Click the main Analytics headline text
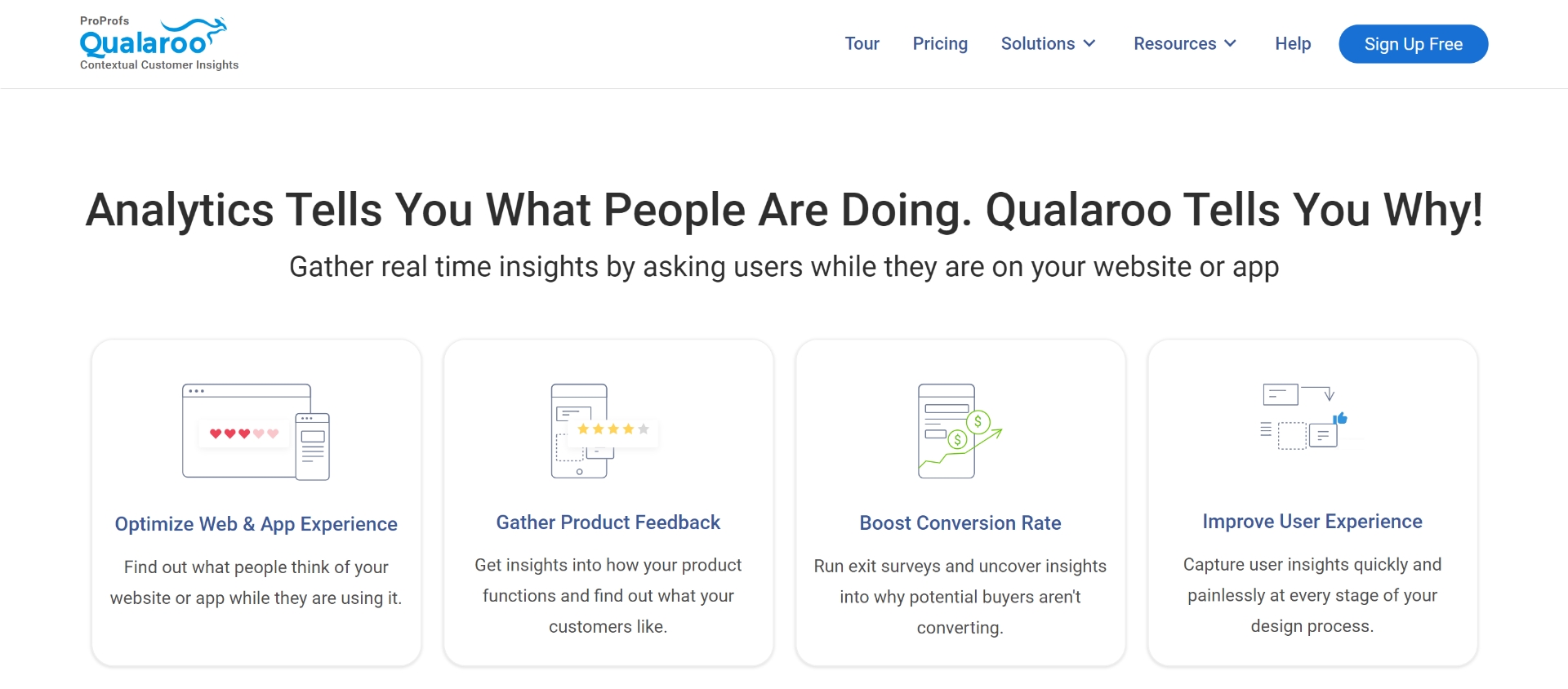The width and height of the screenshot is (1568, 689). coord(784,210)
